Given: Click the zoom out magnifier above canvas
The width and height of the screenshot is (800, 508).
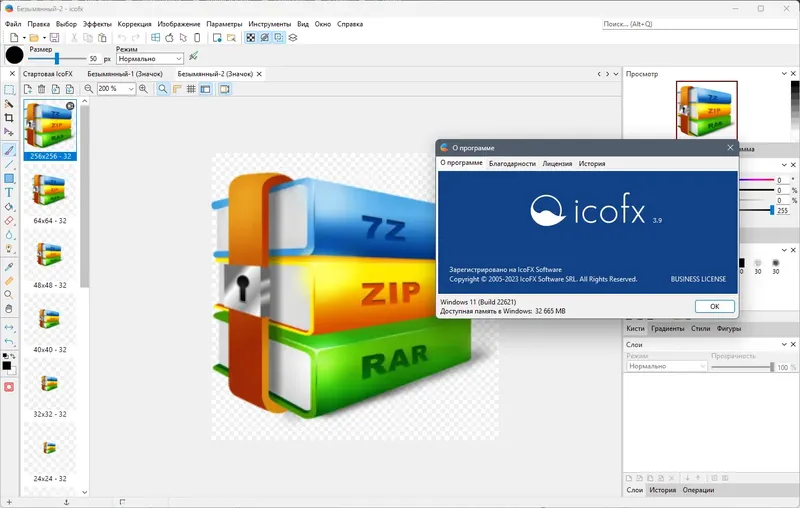Looking at the screenshot, I should tap(89, 89).
